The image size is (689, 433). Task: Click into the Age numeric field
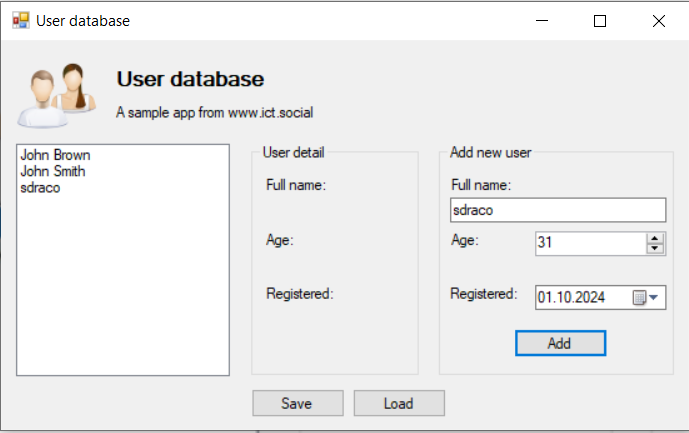(589, 243)
